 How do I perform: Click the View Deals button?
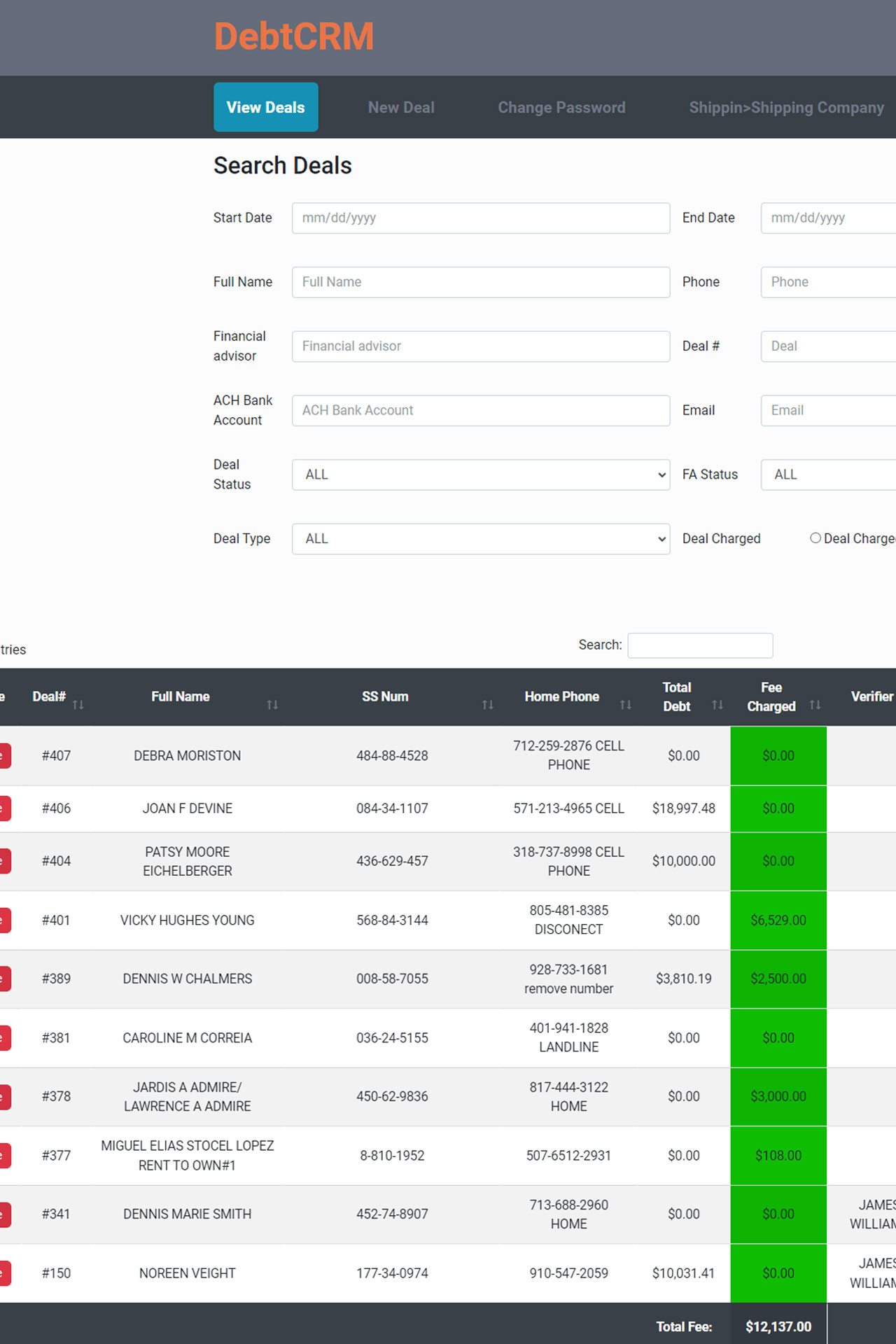point(265,108)
